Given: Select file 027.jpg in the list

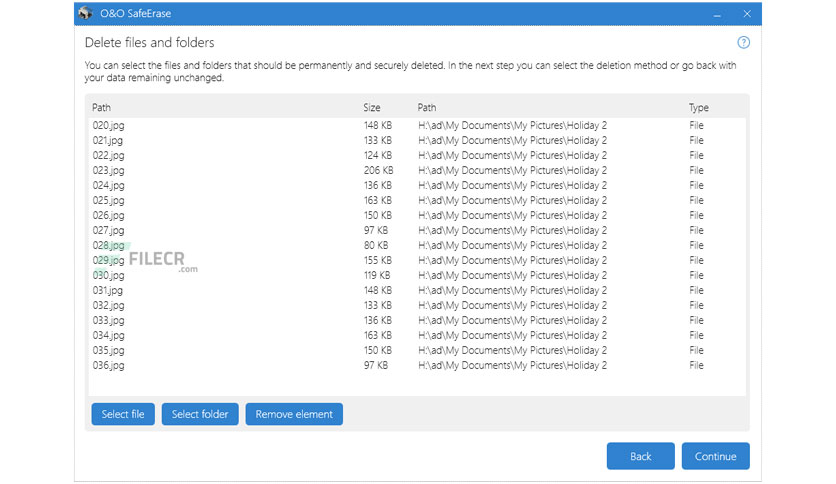Looking at the screenshot, I should [108, 230].
